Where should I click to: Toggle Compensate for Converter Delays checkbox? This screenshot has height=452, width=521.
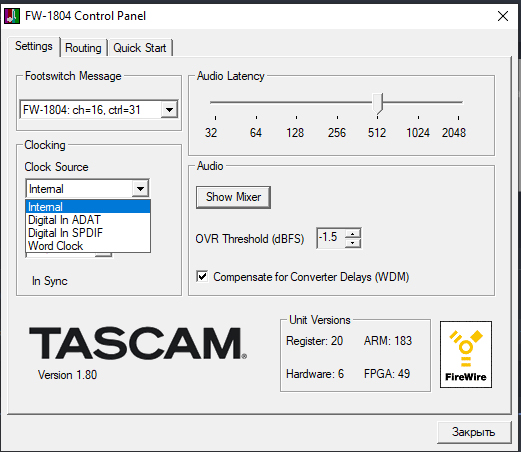click(x=202, y=276)
